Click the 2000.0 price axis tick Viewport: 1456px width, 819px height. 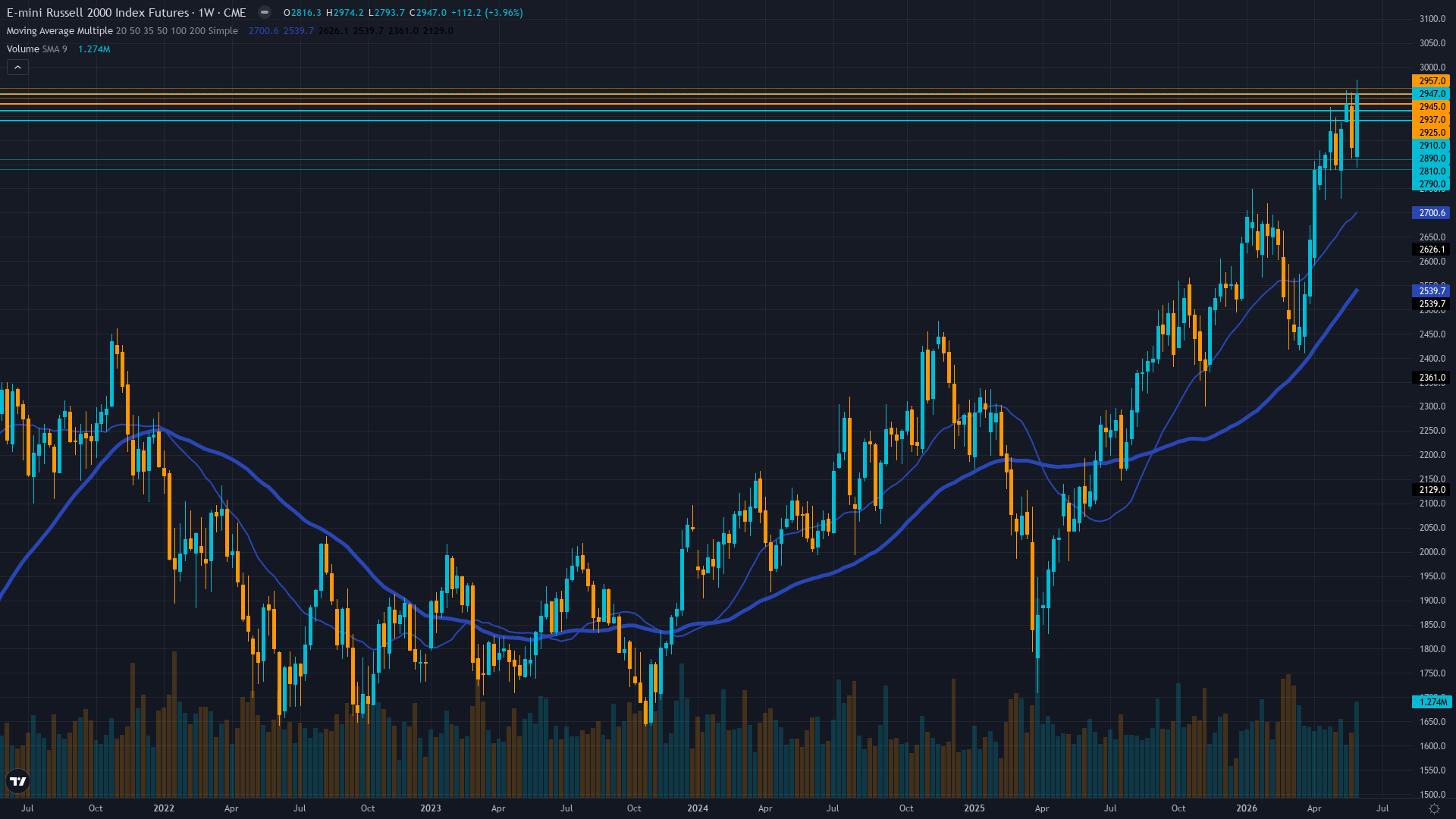pos(1432,552)
